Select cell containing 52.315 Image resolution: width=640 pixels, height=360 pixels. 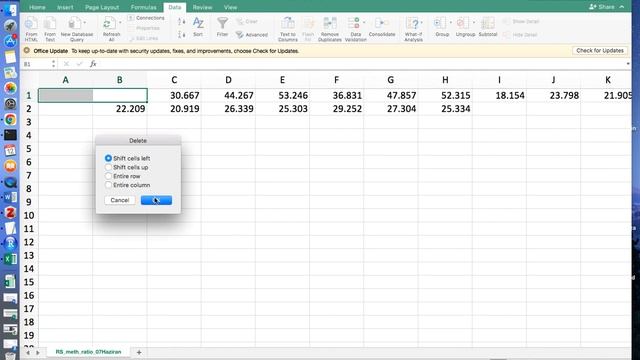pyautogui.click(x=445, y=96)
